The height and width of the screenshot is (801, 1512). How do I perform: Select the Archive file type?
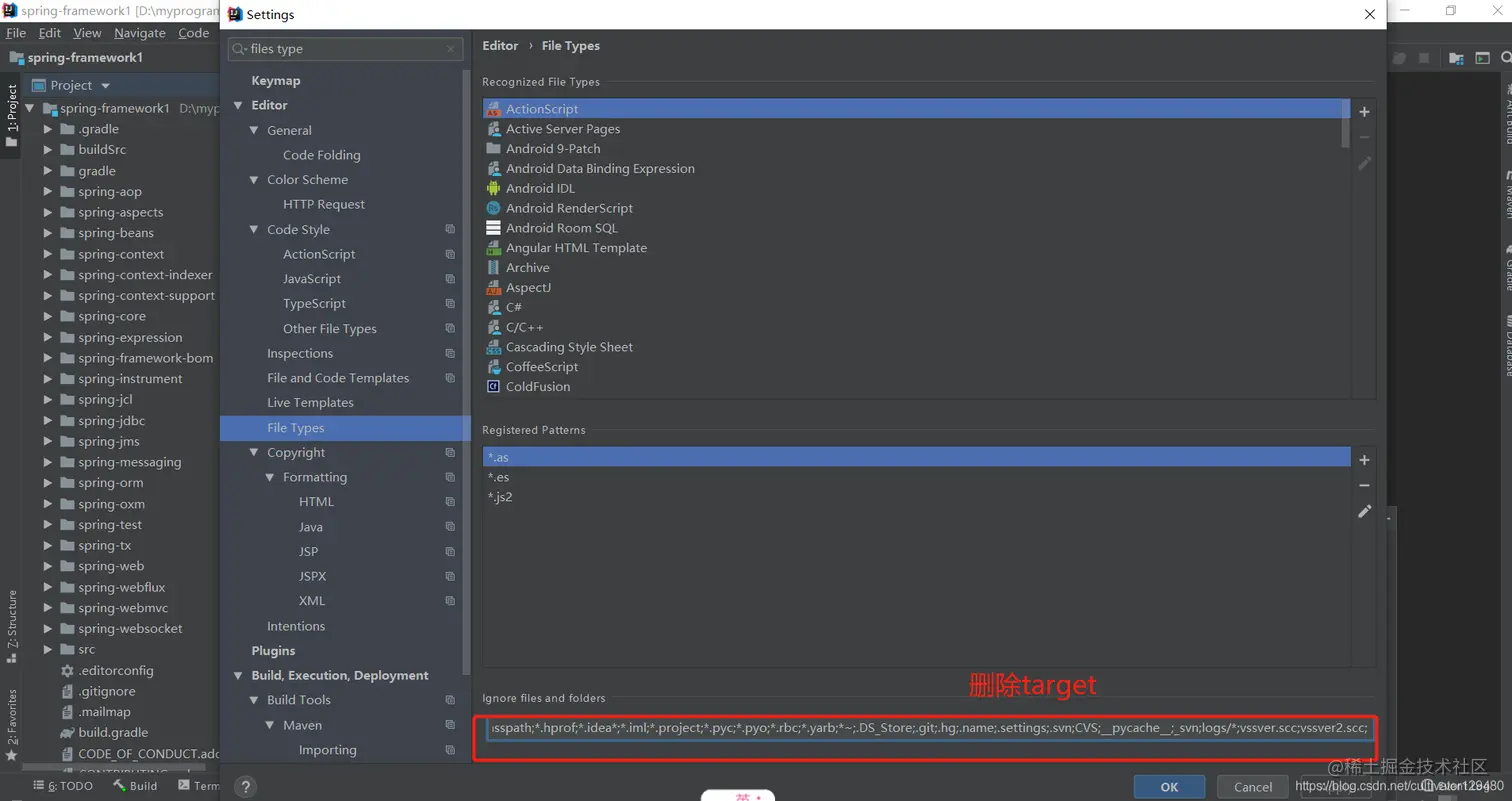527,268
